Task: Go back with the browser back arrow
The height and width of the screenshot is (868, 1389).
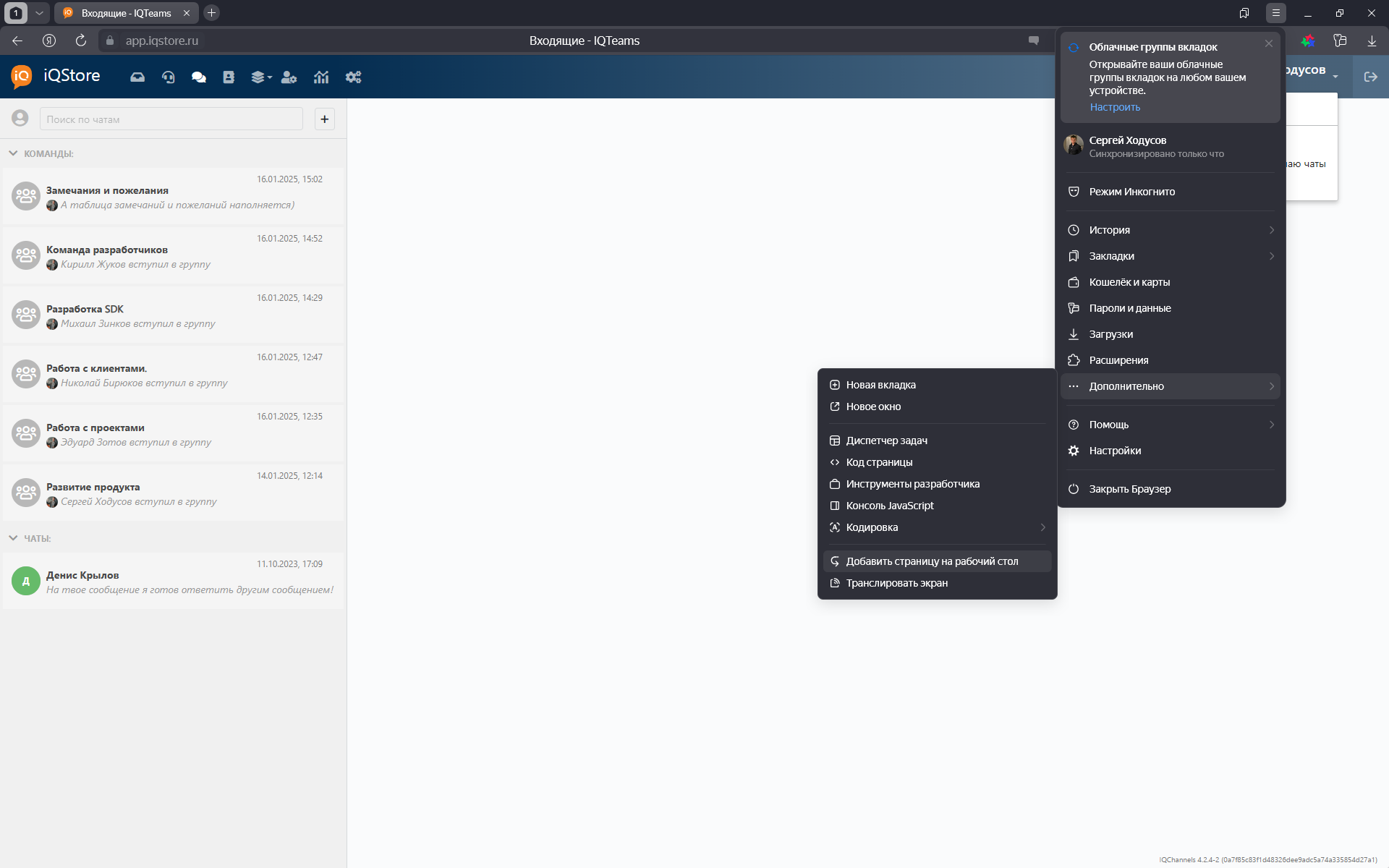Action: (x=17, y=41)
